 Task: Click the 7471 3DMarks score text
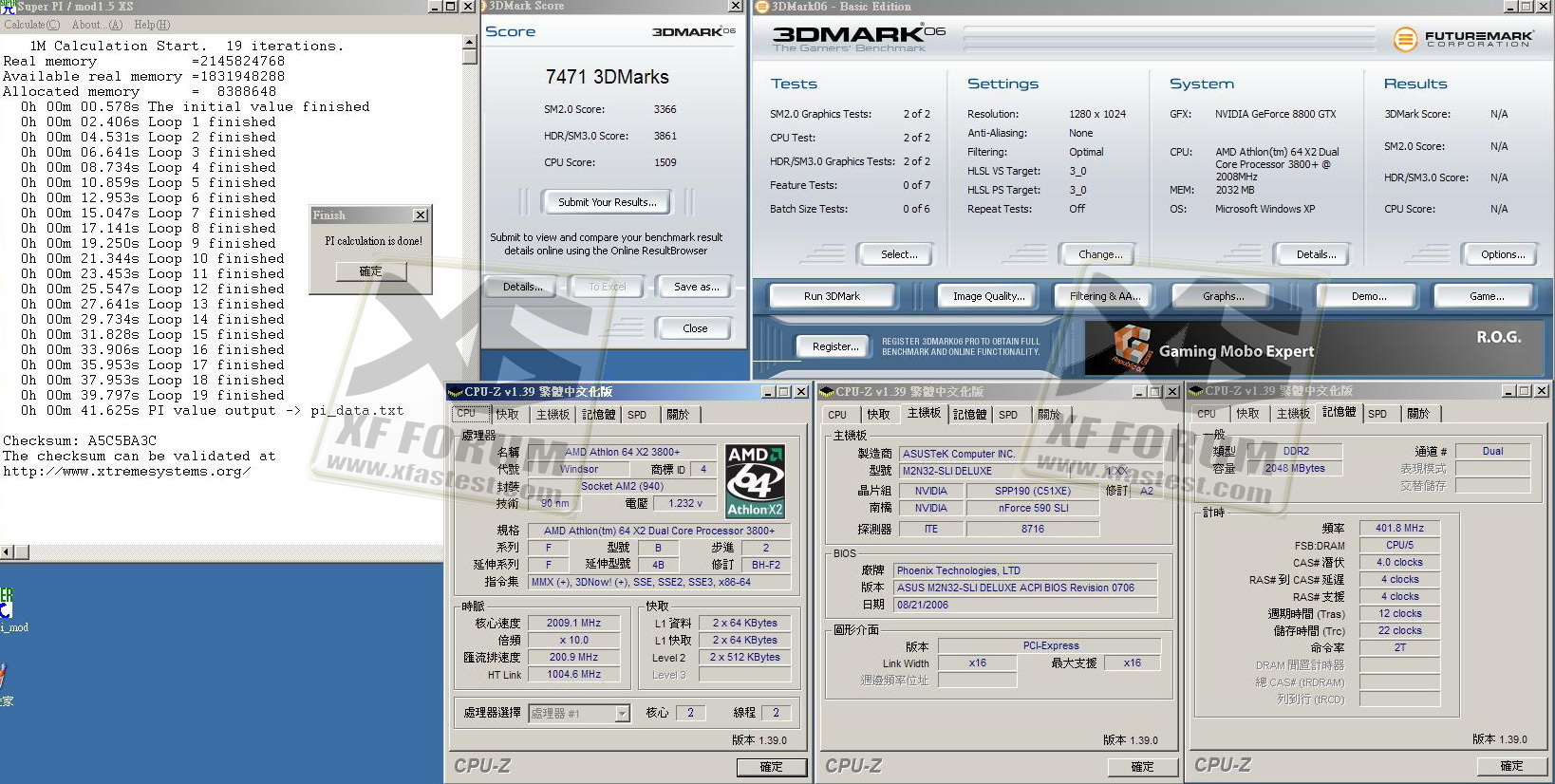coord(608,77)
